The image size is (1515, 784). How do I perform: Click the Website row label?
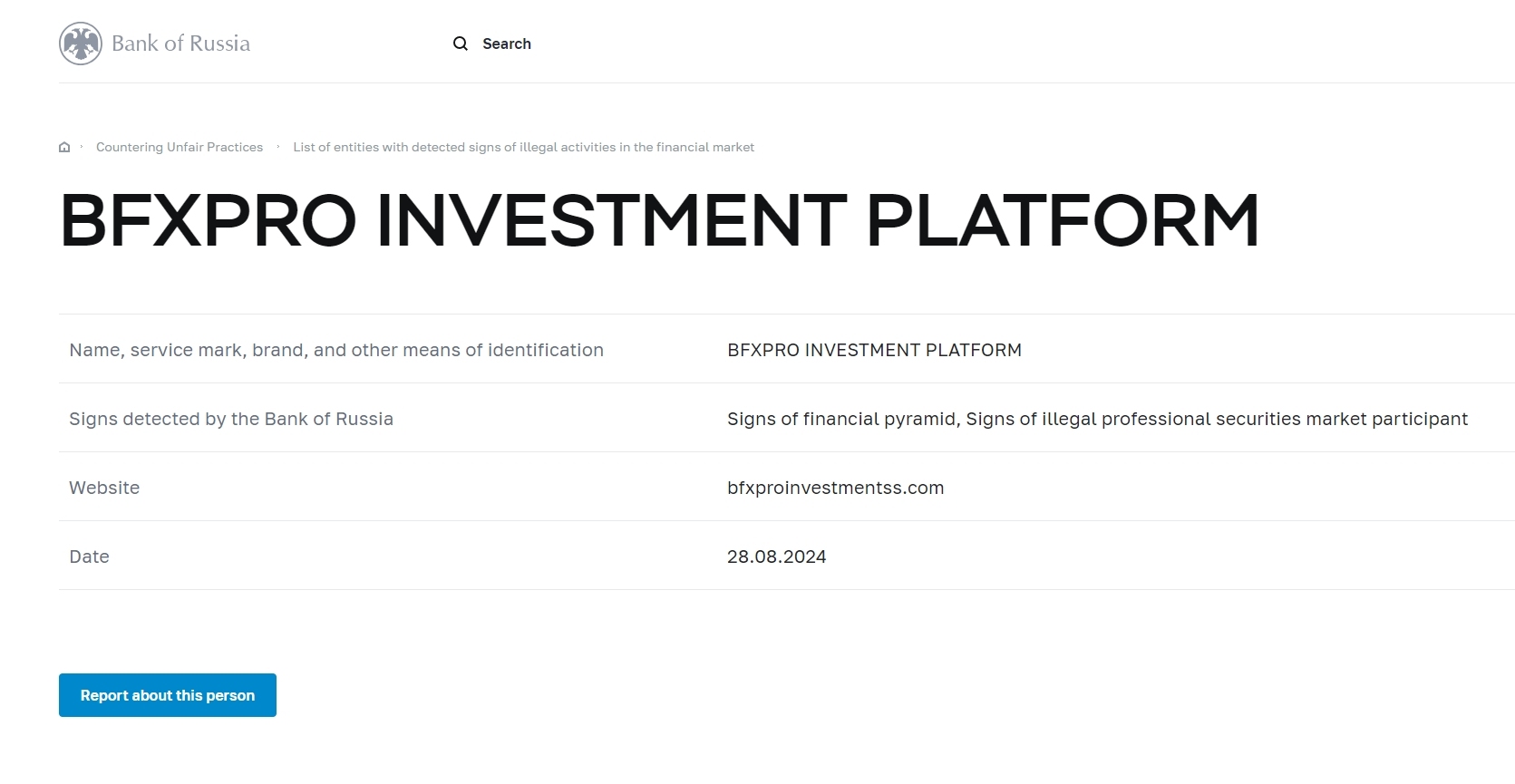(104, 488)
